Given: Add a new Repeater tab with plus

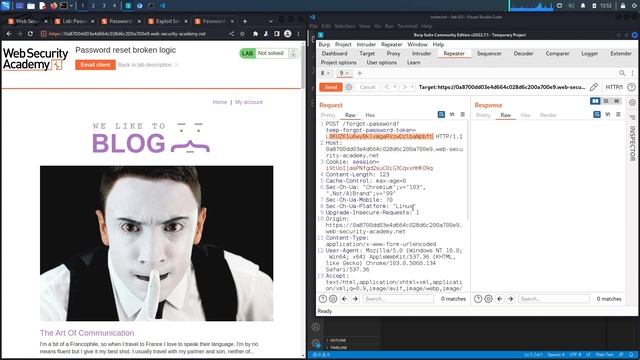Looking at the screenshot, I should pyautogui.click(x=360, y=73).
